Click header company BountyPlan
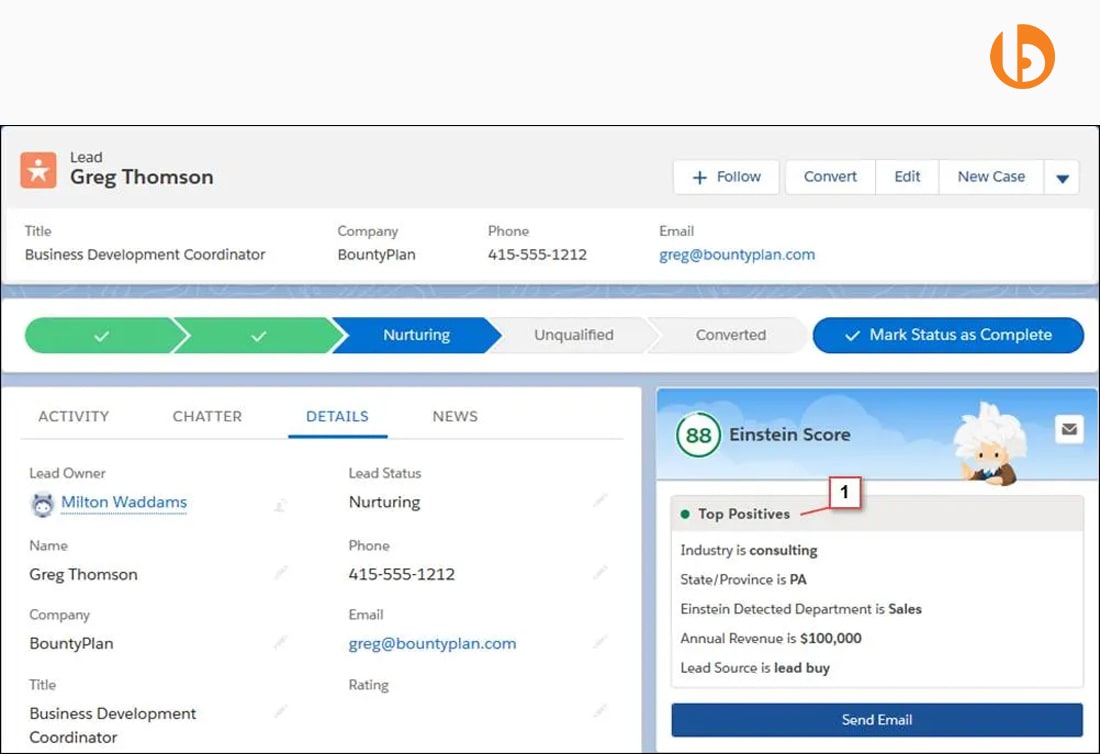The width and height of the screenshot is (1100, 754). tap(376, 255)
